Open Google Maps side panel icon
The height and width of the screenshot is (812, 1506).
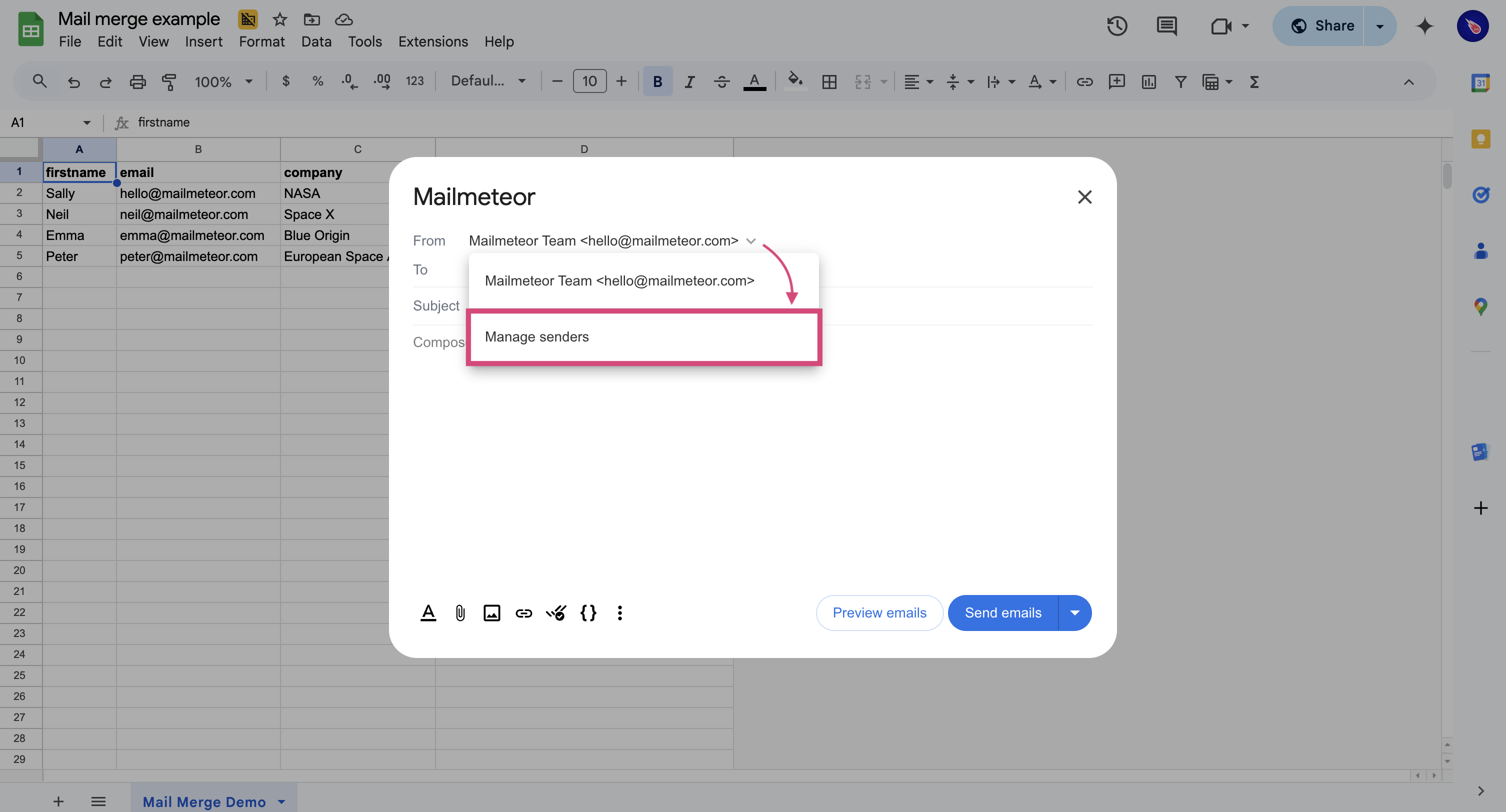click(x=1480, y=306)
